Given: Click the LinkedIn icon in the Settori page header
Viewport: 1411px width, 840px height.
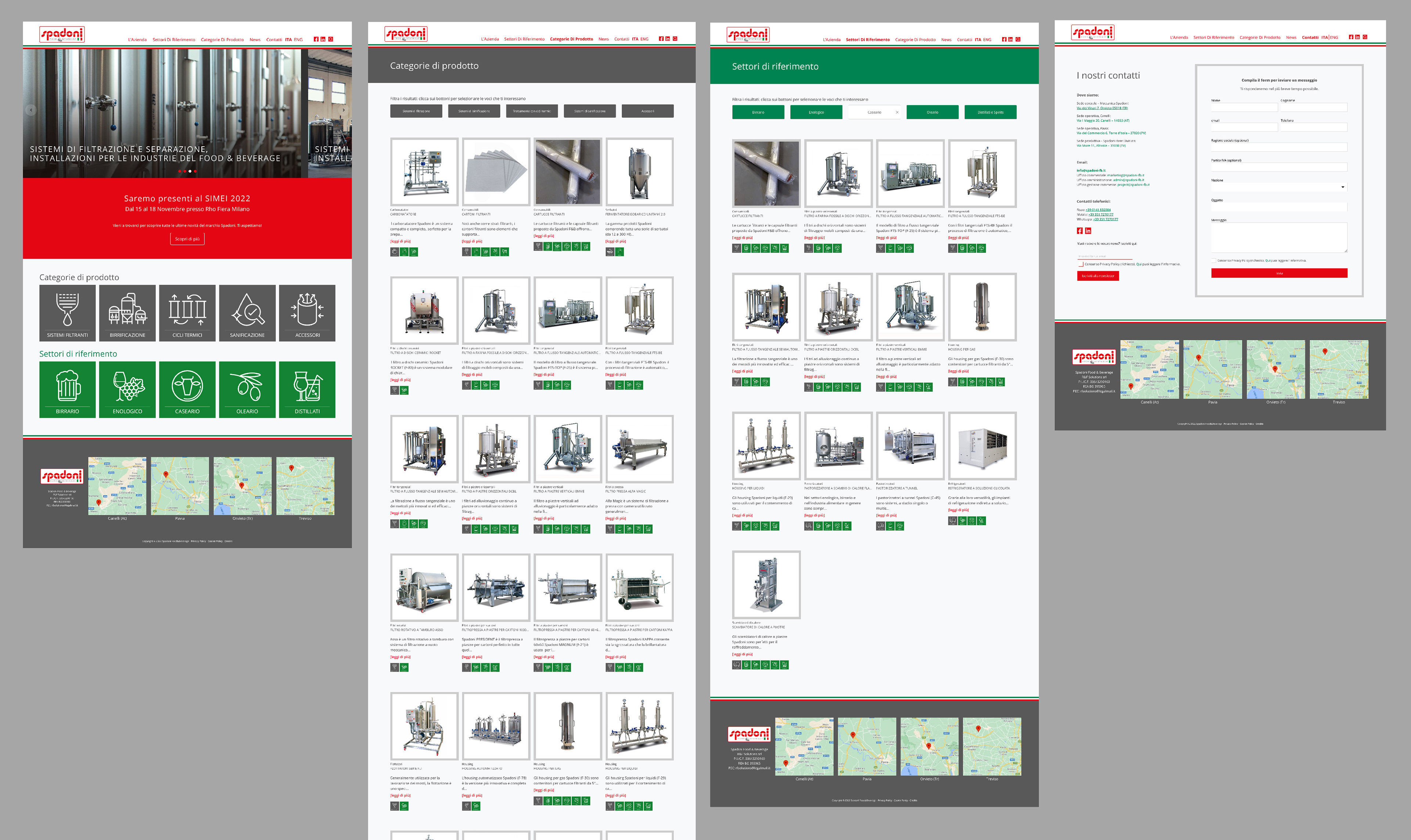Looking at the screenshot, I should coord(1010,39).
